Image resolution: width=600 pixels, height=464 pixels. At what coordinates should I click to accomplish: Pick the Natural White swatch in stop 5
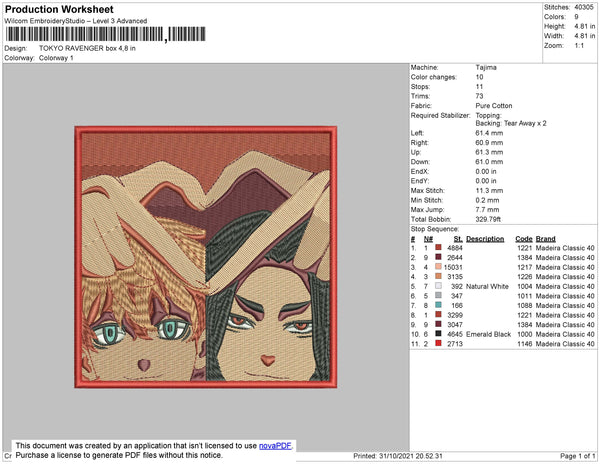pyautogui.click(x=439, y=286)
